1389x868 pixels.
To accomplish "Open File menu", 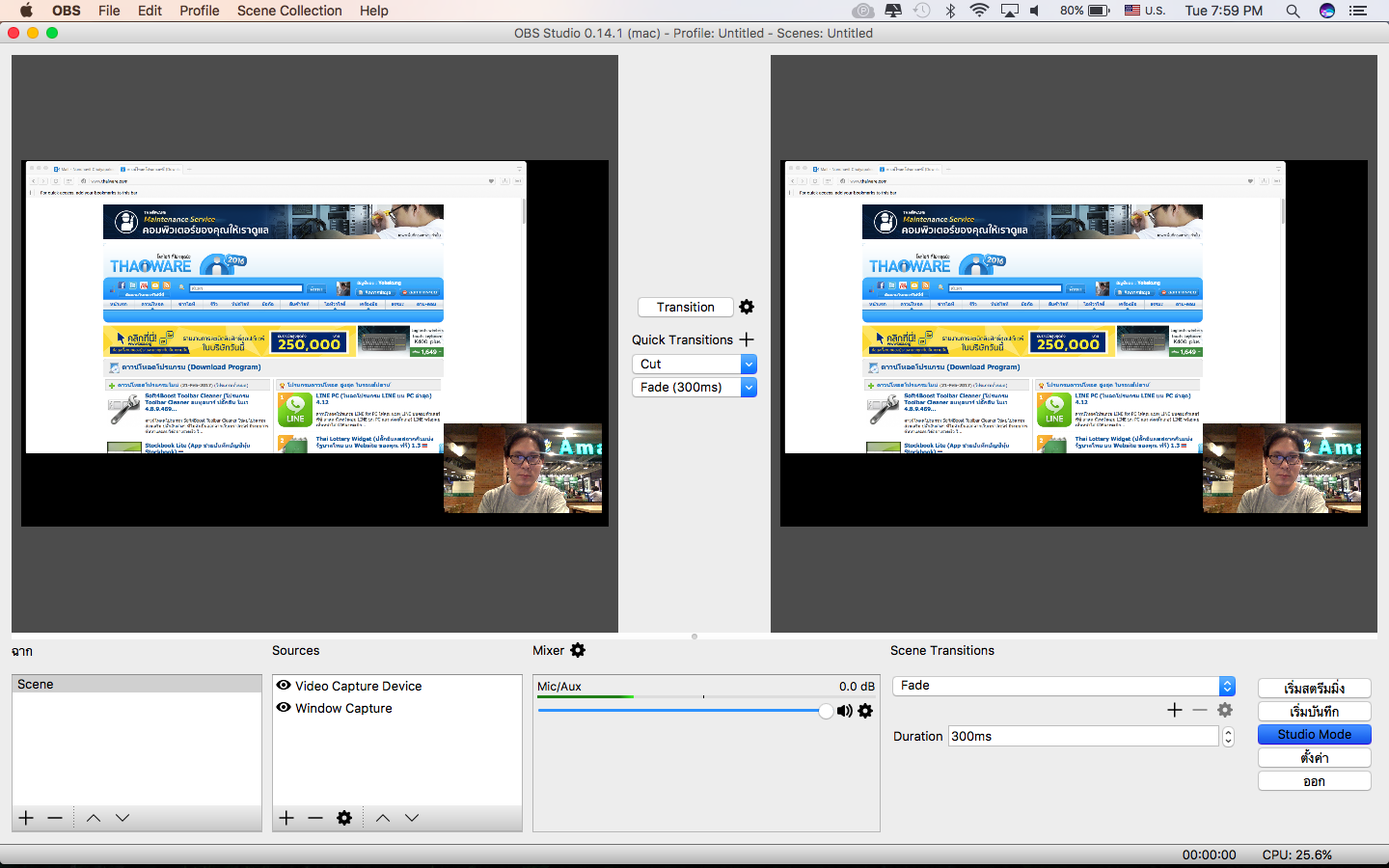I will (109, 11).
